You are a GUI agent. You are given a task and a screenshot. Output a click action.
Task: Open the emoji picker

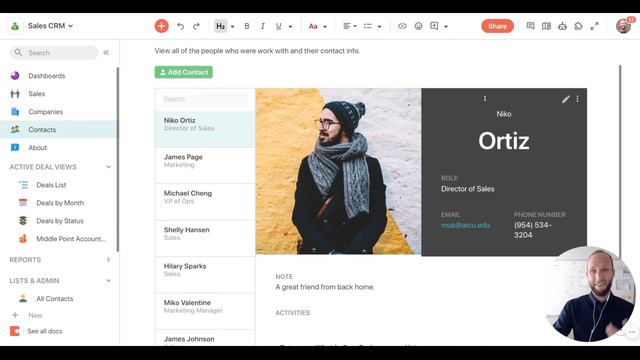tap(418, 26)
